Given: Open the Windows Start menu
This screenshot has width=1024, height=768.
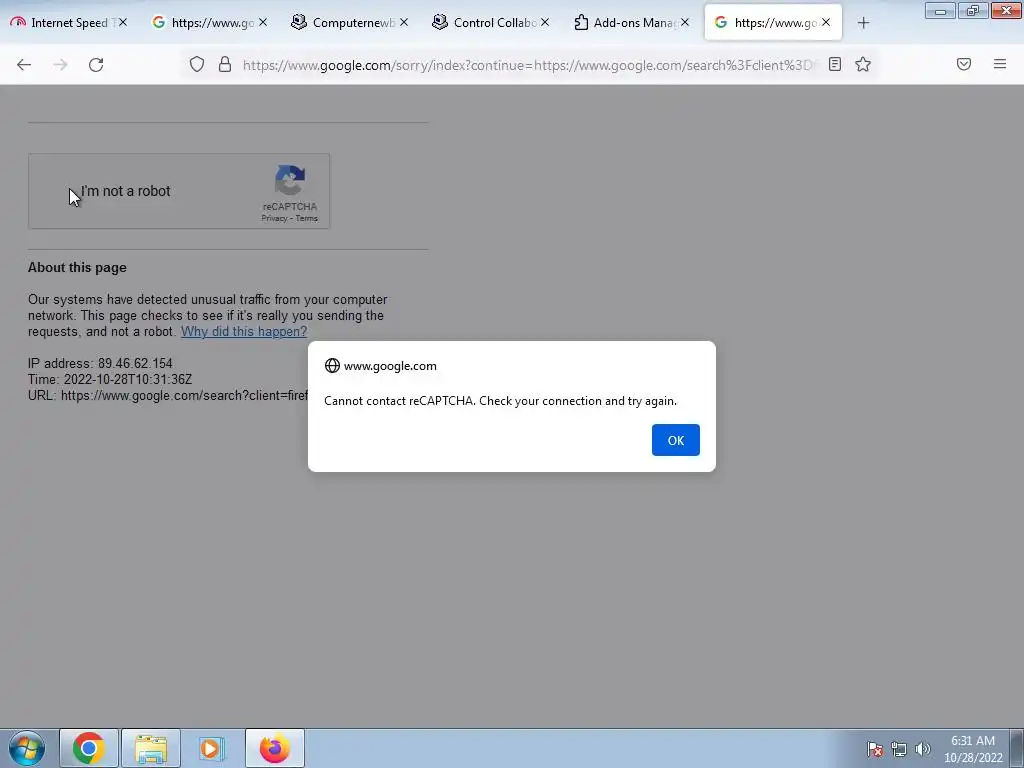Looking at the screenshot, I should point(26,748).
